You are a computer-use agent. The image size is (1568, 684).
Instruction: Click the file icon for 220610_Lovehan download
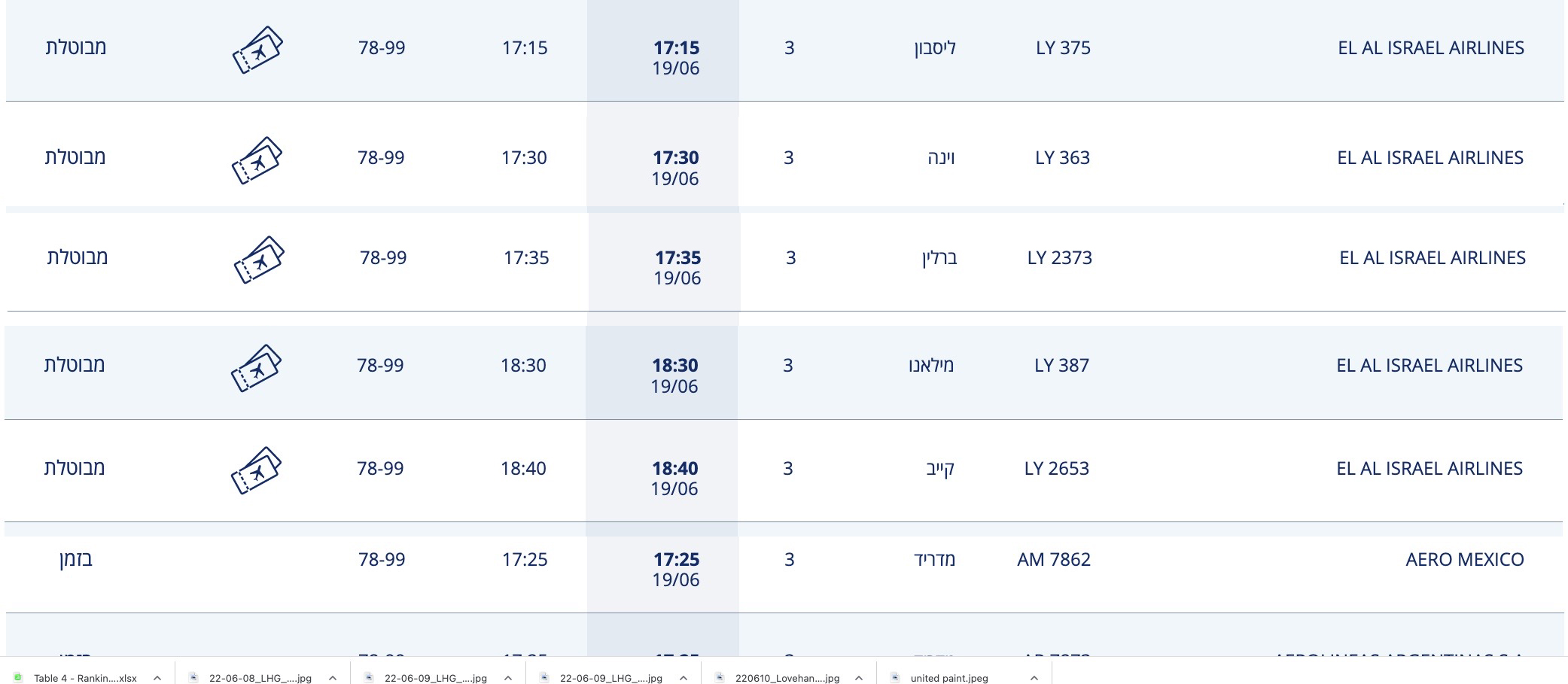coord(720,677)
